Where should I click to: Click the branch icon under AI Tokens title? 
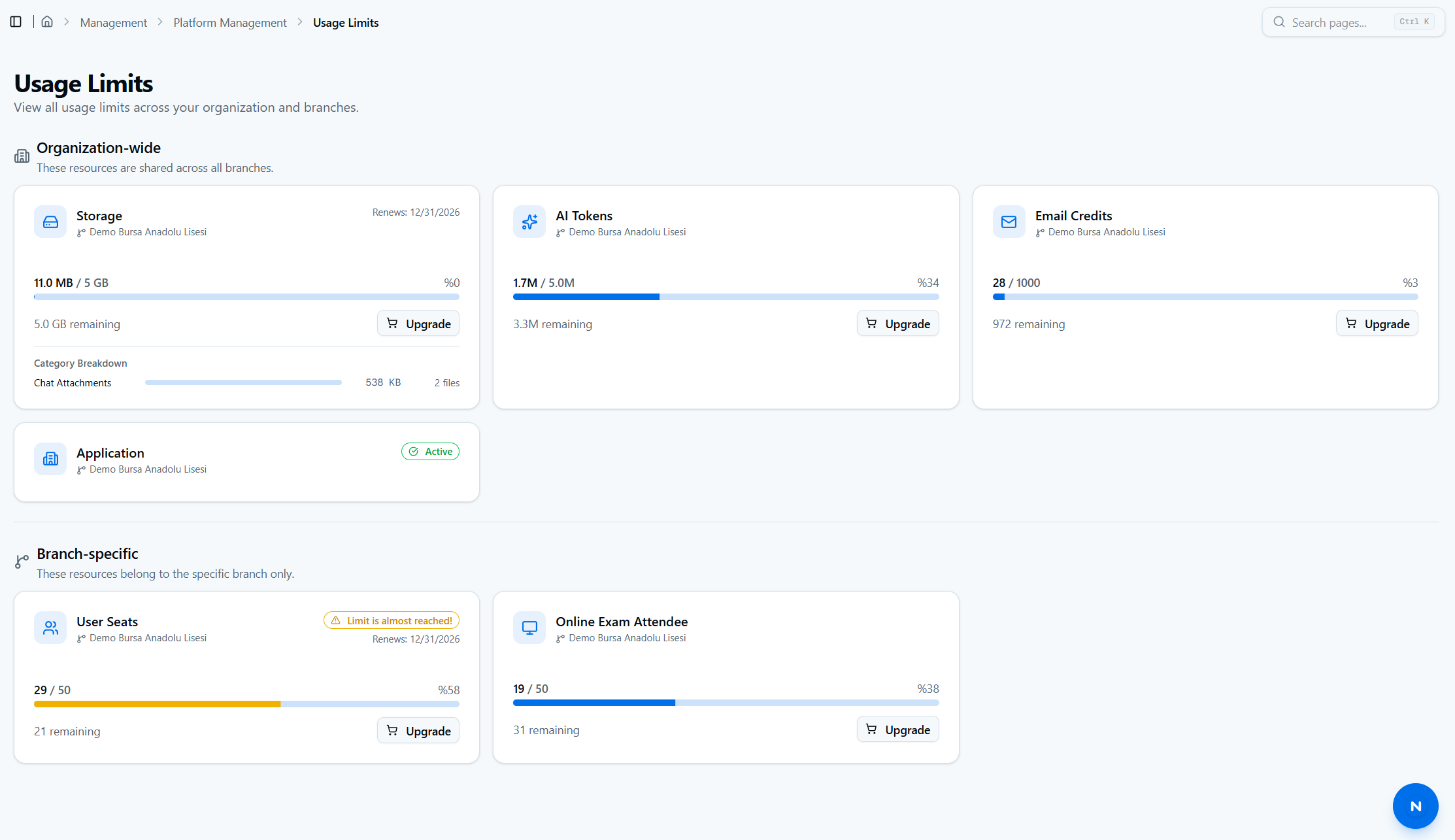click(560, 233)
